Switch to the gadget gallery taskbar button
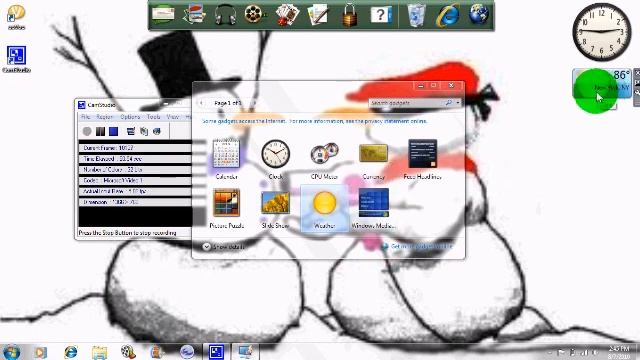This screenshot has height=360, width=640. click(x=245, y=352)
